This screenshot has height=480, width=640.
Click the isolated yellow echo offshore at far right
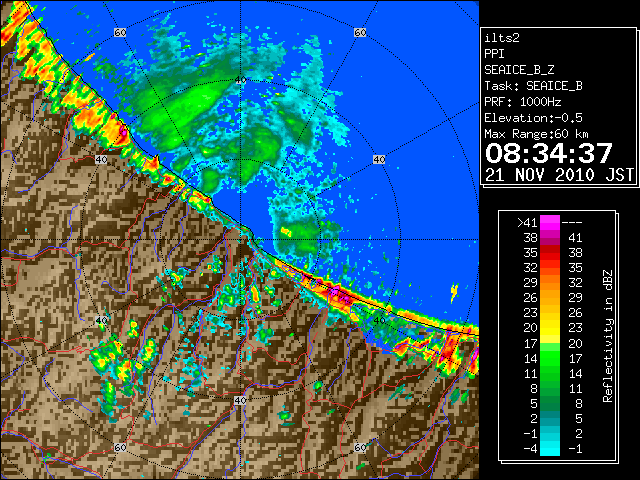click(x=454, y=292)
